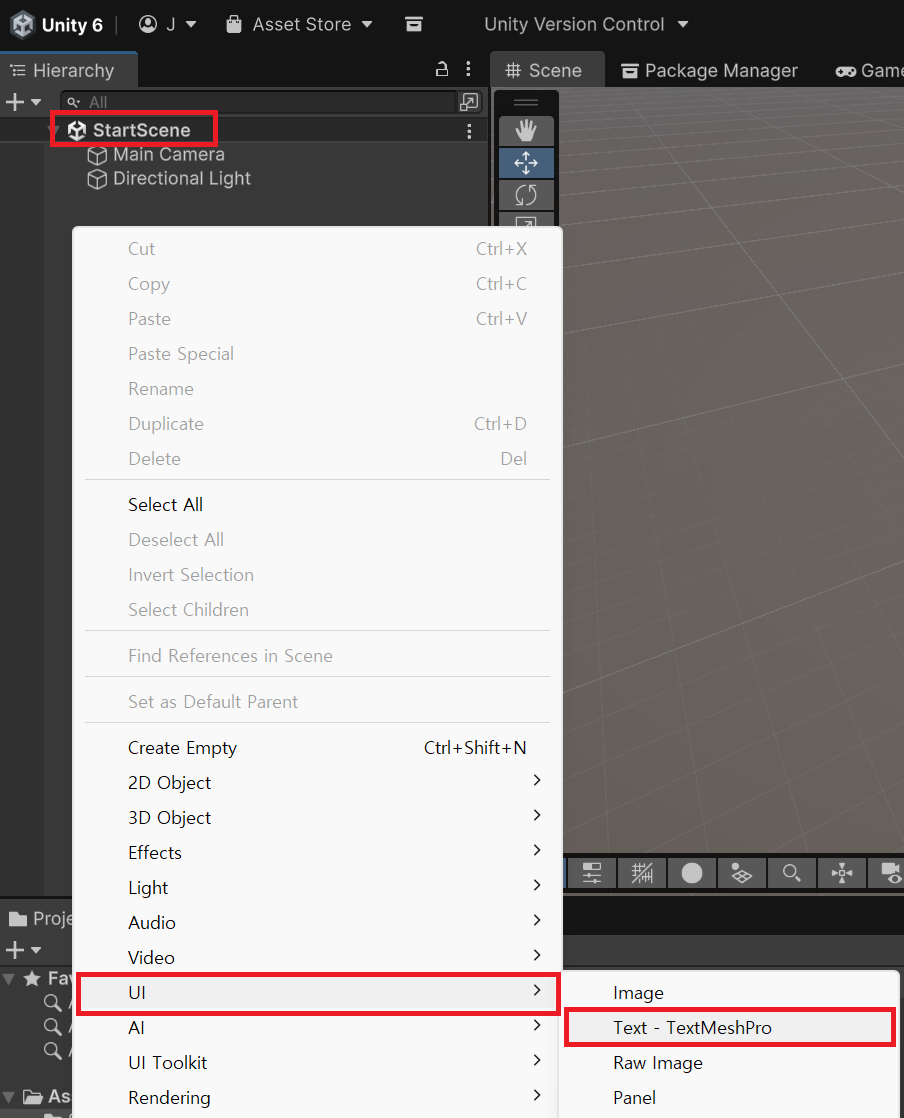
Task: Open the shaded draw mode circle icon
Action: (x=692, y=873)
